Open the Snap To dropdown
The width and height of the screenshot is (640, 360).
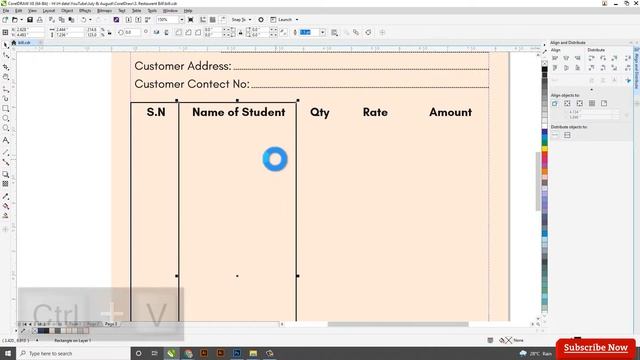click(250, 20)
